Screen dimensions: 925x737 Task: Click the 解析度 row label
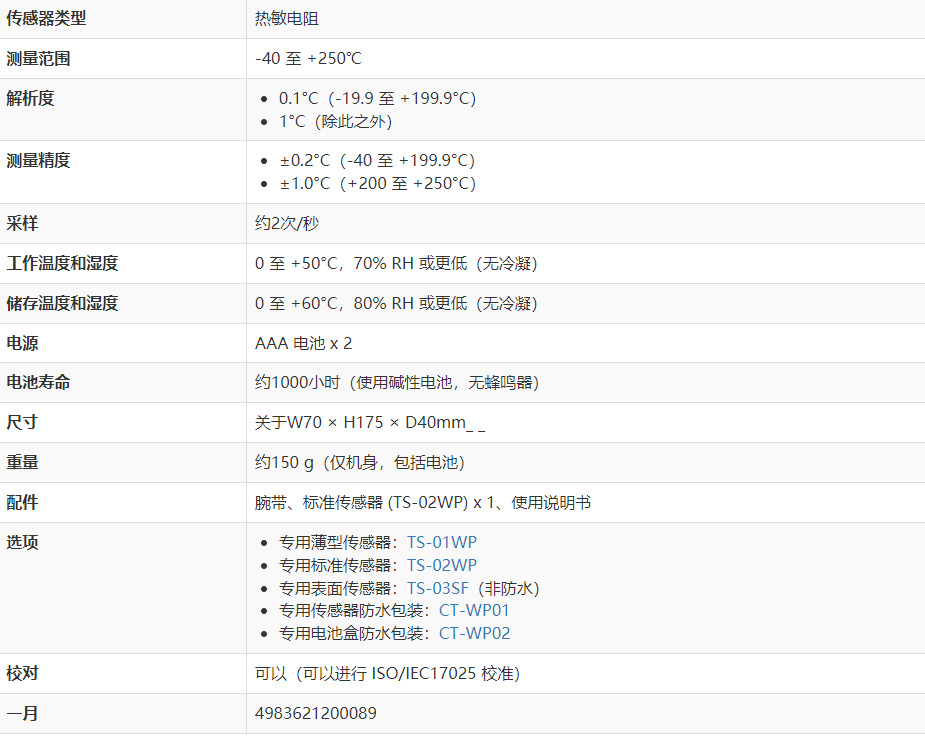[31, 98]
